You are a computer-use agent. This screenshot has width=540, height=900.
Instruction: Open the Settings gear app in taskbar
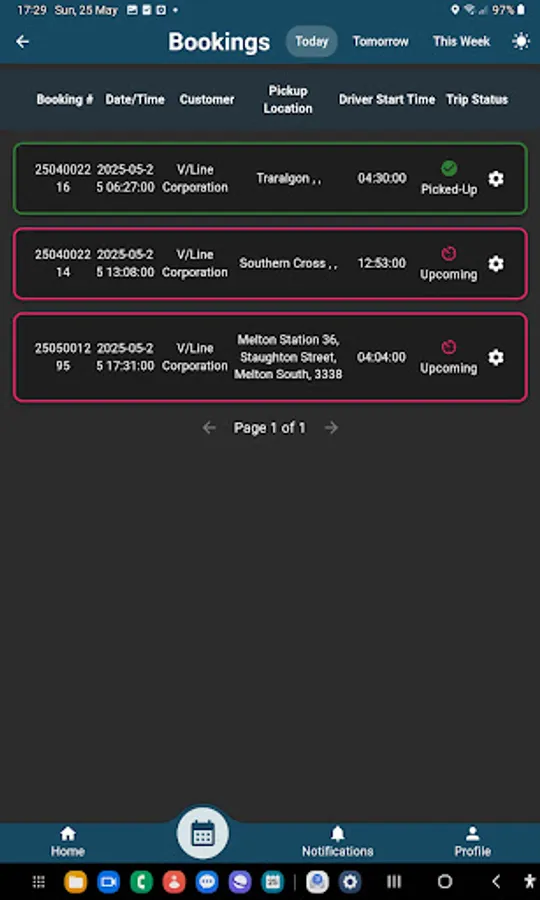point(349,882)
